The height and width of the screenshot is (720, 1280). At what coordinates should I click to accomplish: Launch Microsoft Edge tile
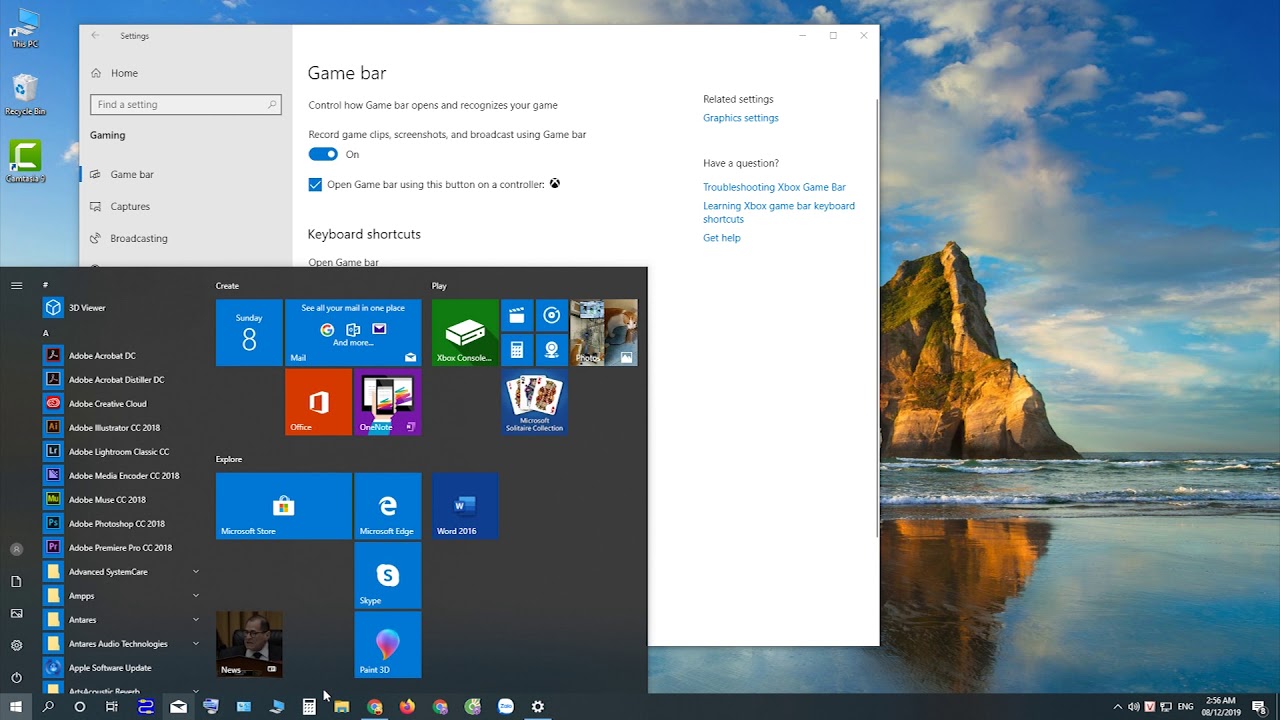(388, 506)
